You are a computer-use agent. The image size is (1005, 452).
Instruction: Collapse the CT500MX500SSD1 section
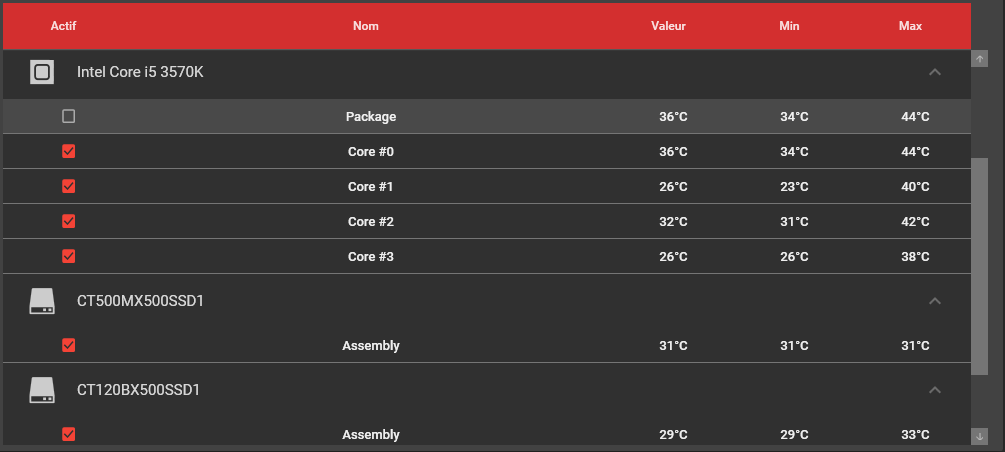pos(935,301)
